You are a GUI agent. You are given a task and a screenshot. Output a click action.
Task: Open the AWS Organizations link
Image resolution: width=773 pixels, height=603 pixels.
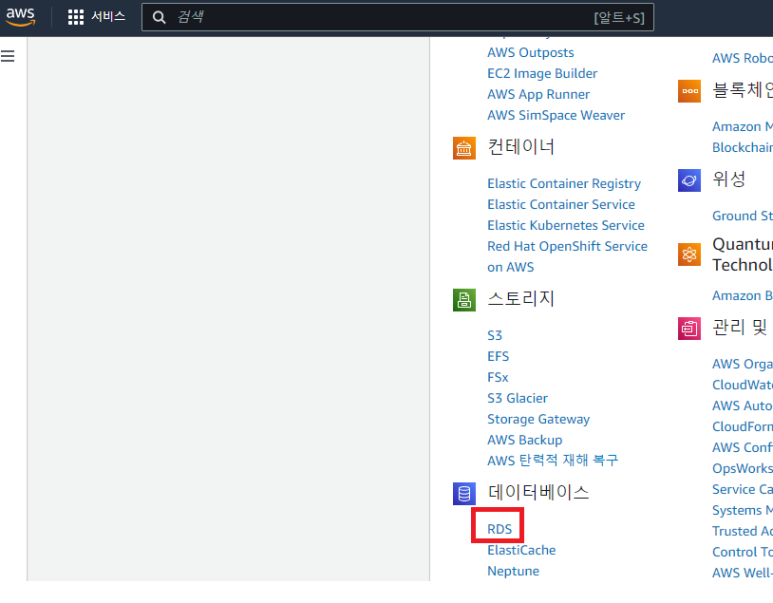tap(742, 364)
